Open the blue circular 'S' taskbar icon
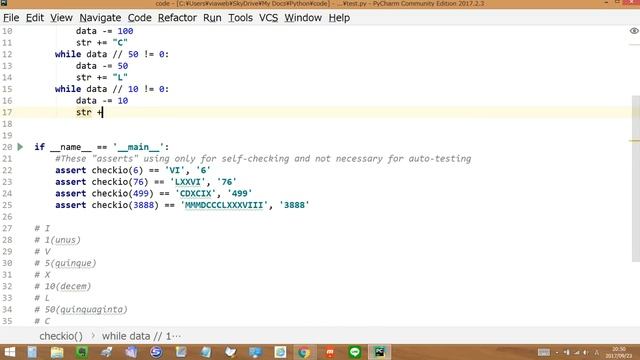 tap(156, 352)
